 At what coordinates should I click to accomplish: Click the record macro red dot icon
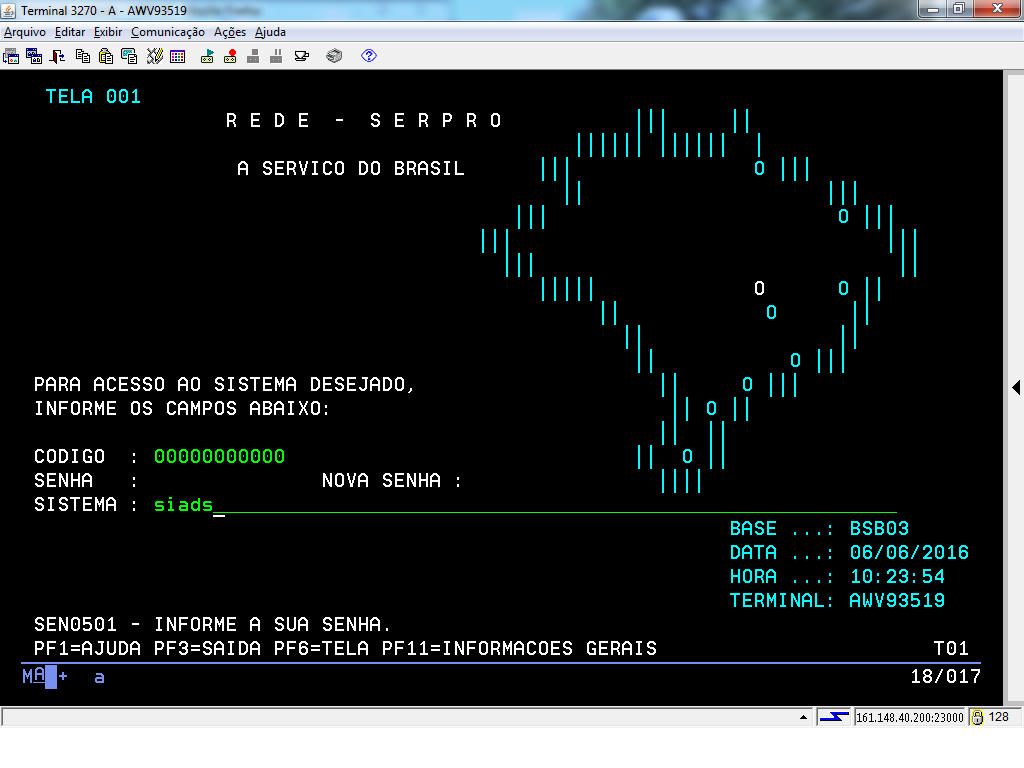(230, 56)
